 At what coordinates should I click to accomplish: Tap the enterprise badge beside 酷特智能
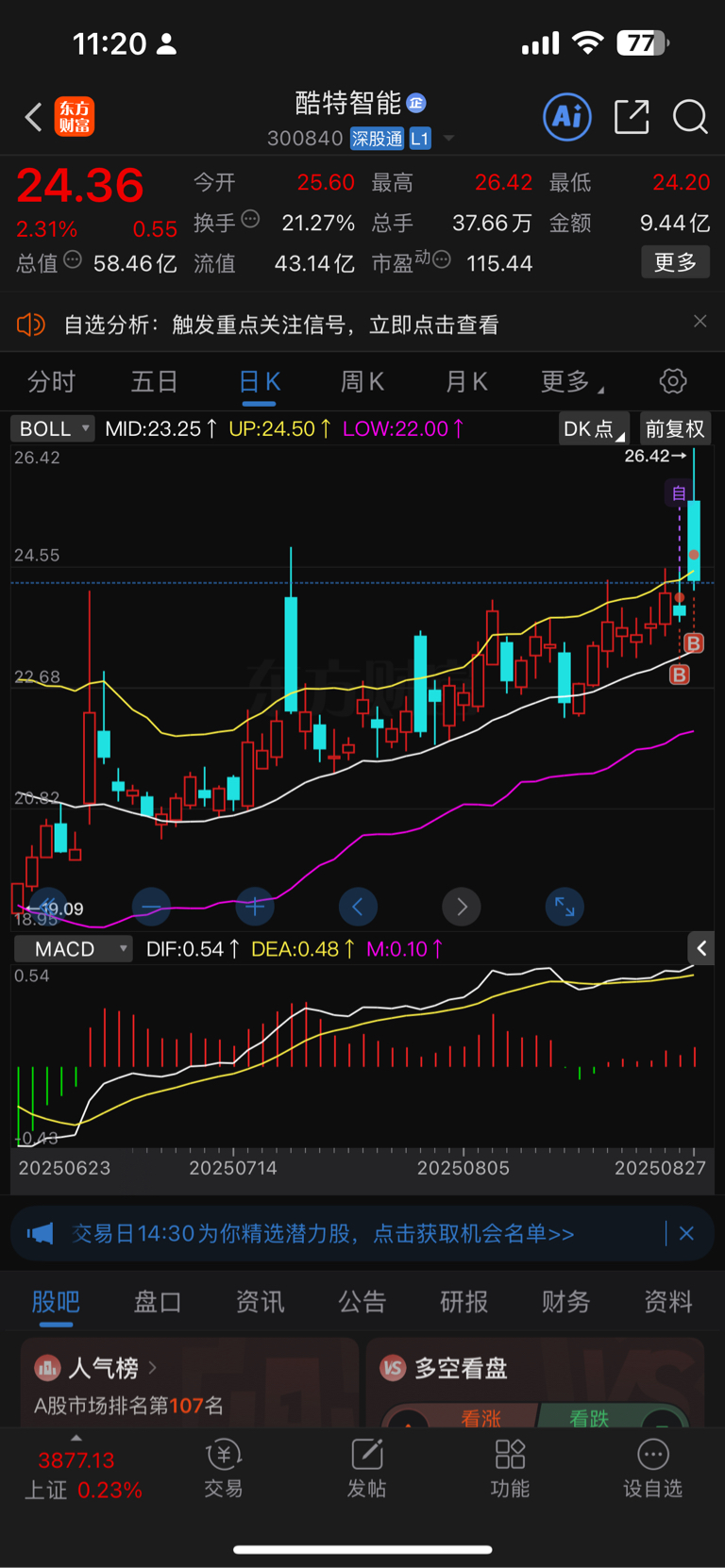click(416, 102)
